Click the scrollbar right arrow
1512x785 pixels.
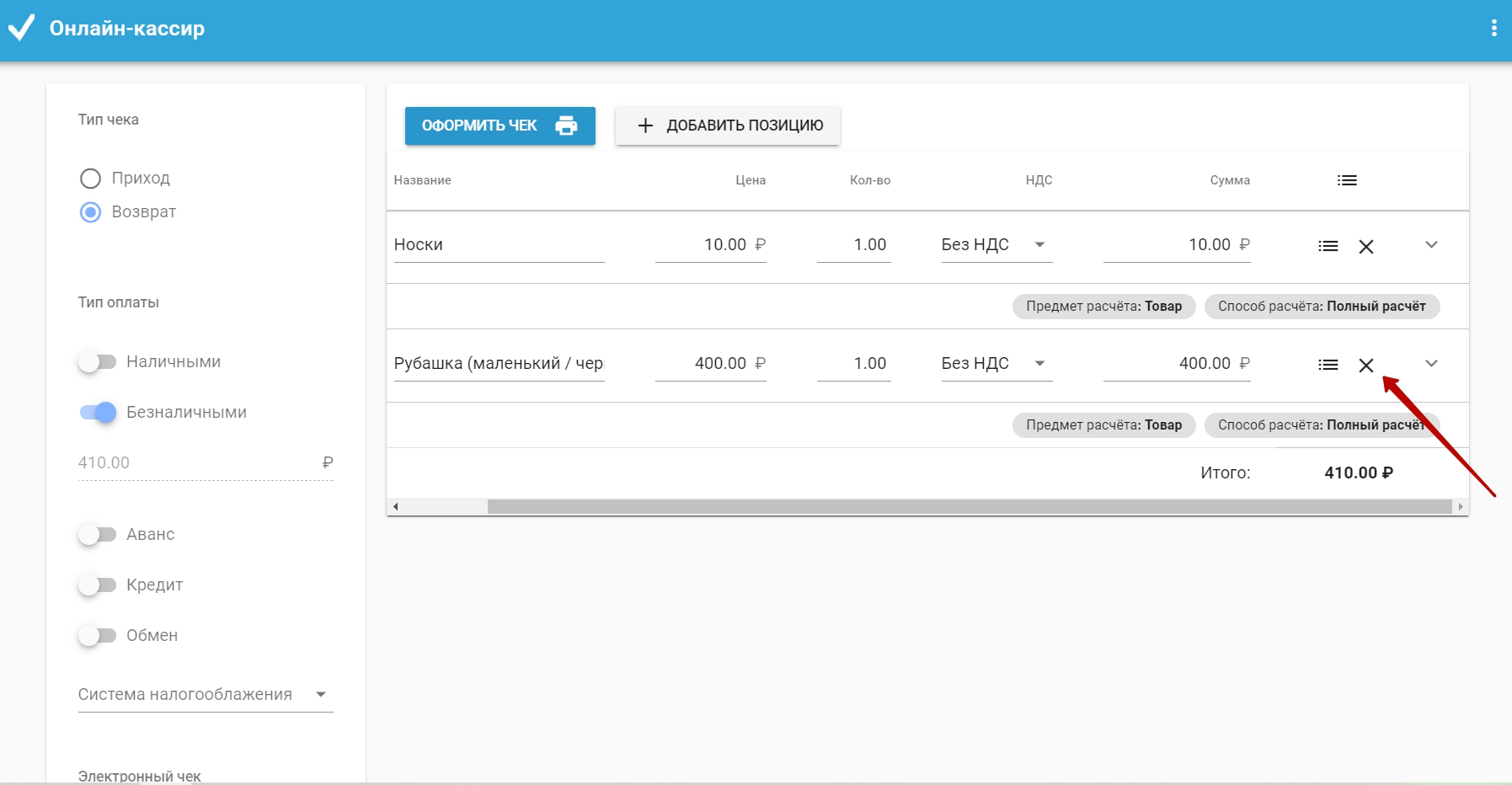pos(1461,506)
